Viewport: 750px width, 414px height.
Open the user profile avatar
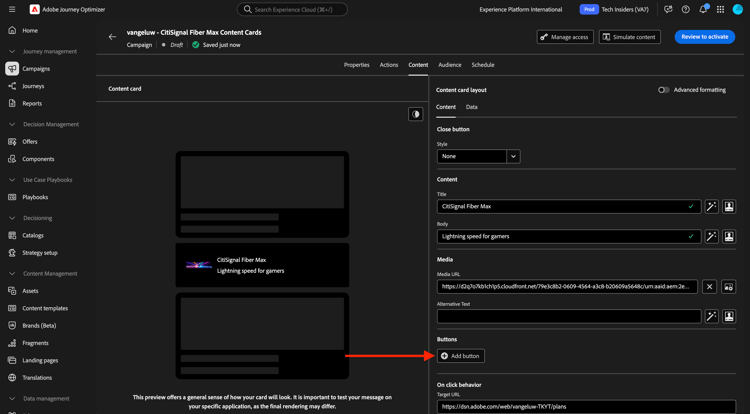[738, 9]
